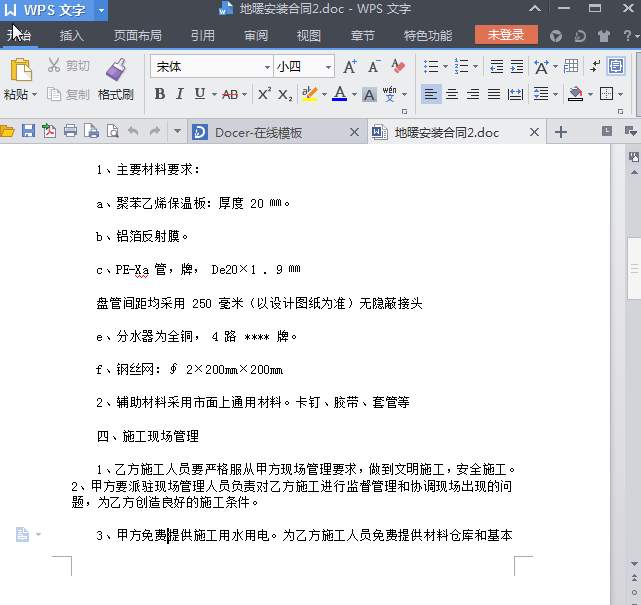
Task: Open the 特色功能 ribbon tab
Action: 428,36
